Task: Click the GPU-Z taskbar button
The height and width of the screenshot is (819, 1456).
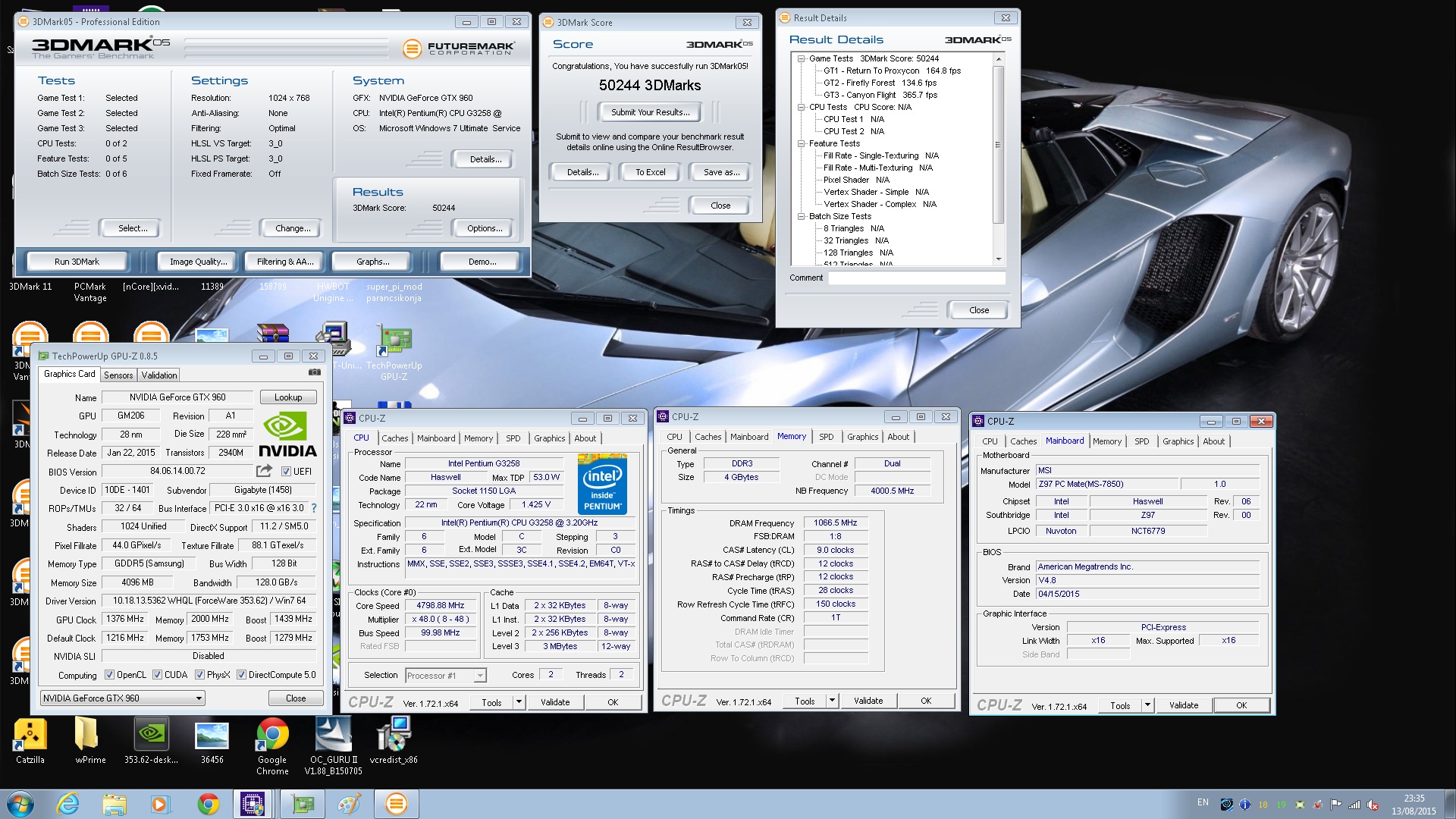Action: (x=302, y=804)
